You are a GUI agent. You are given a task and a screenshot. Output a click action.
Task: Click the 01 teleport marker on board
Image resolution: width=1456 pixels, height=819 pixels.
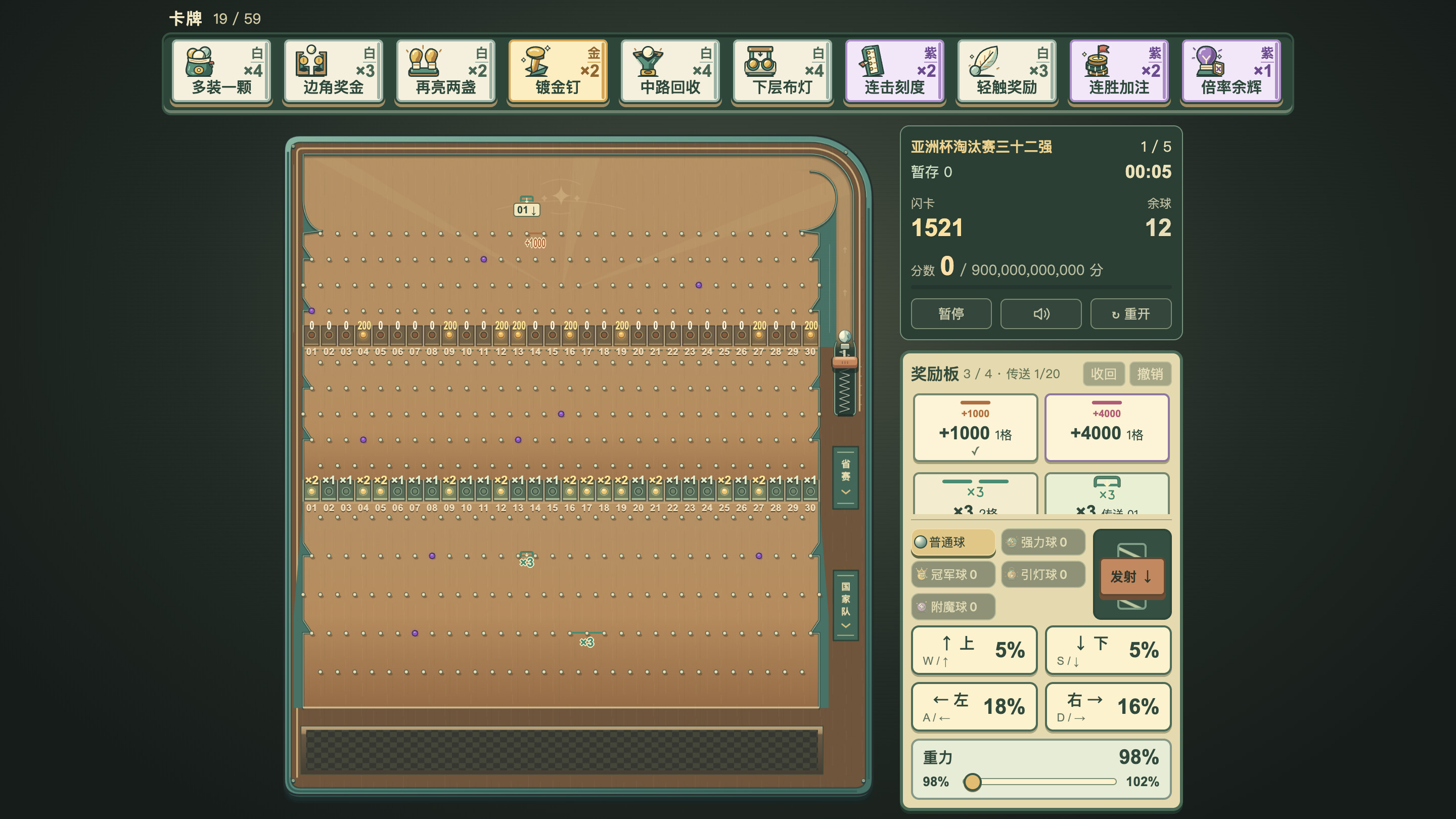coord(526,207)
